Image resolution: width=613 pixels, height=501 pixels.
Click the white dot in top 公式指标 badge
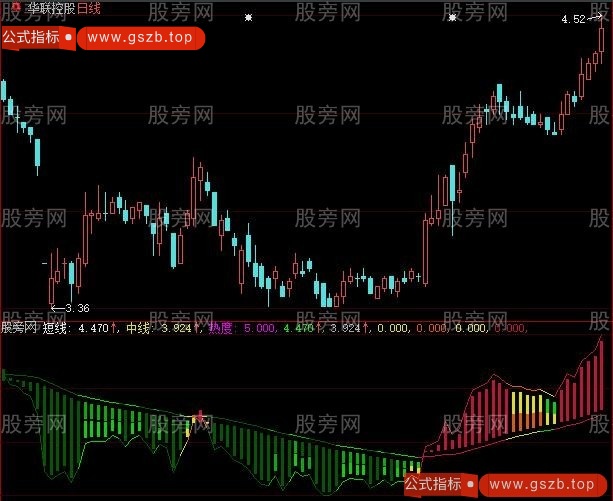(x=68, y=38)
